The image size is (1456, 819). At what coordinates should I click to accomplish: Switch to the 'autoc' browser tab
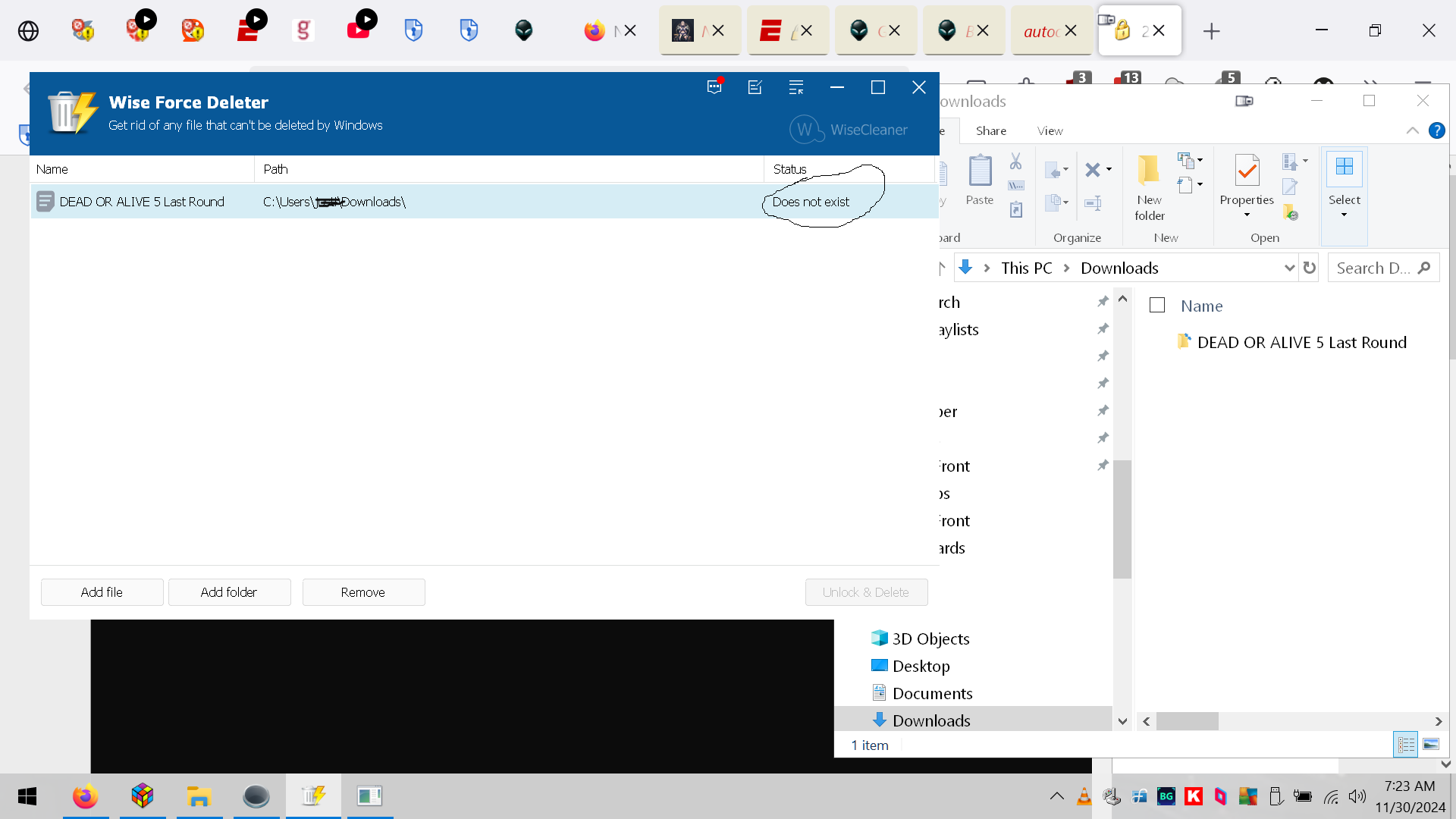click(1051, 30)
